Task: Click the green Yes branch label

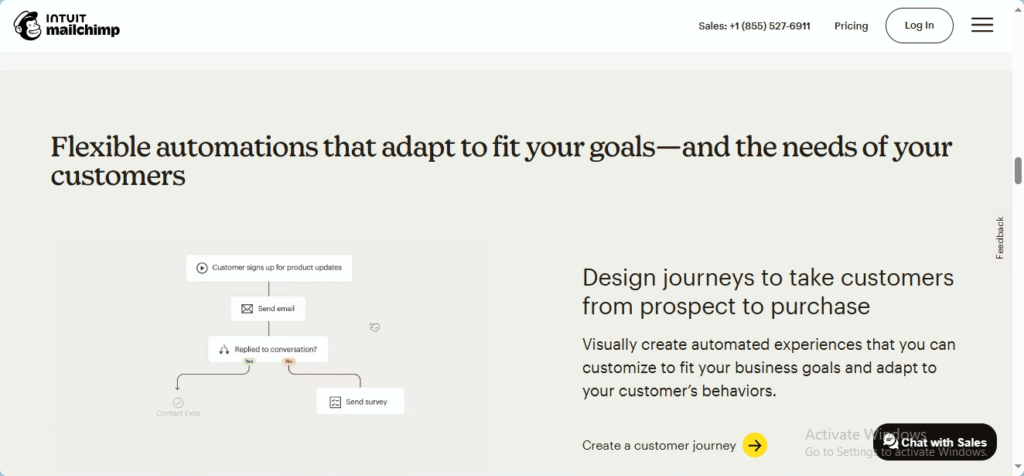Action: coord(248,361)
